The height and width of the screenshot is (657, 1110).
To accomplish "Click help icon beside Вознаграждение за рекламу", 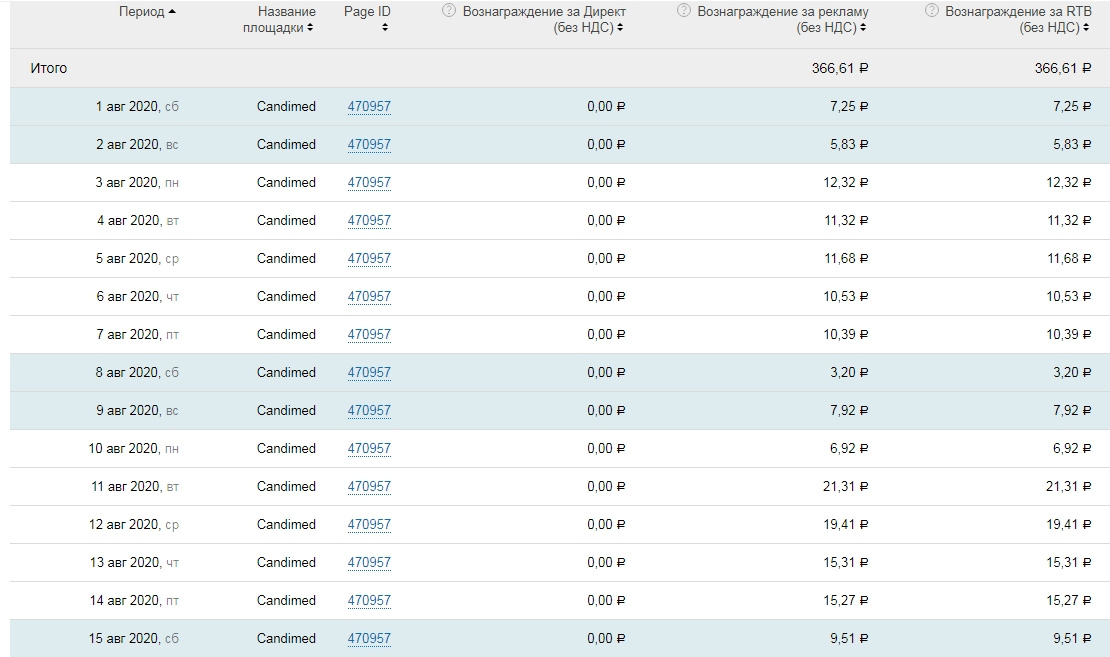I will (x=684, y=11).
